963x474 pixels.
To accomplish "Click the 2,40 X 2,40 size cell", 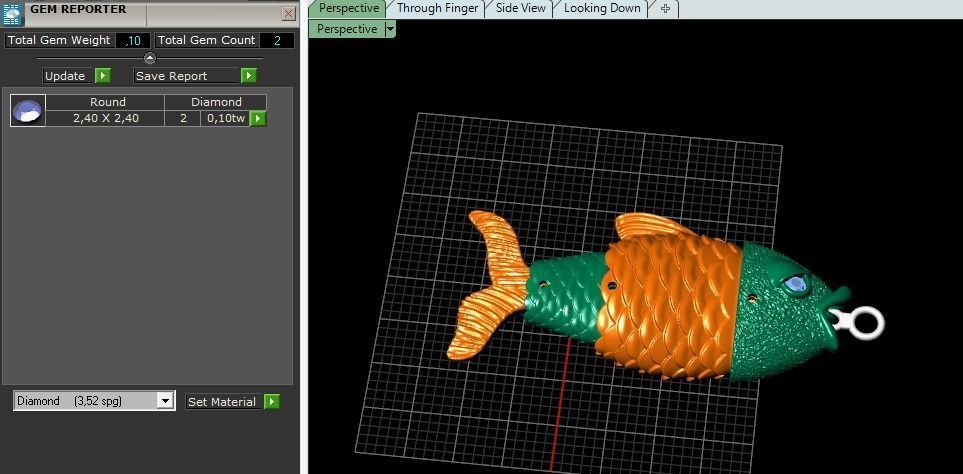I will pos(106,118).
